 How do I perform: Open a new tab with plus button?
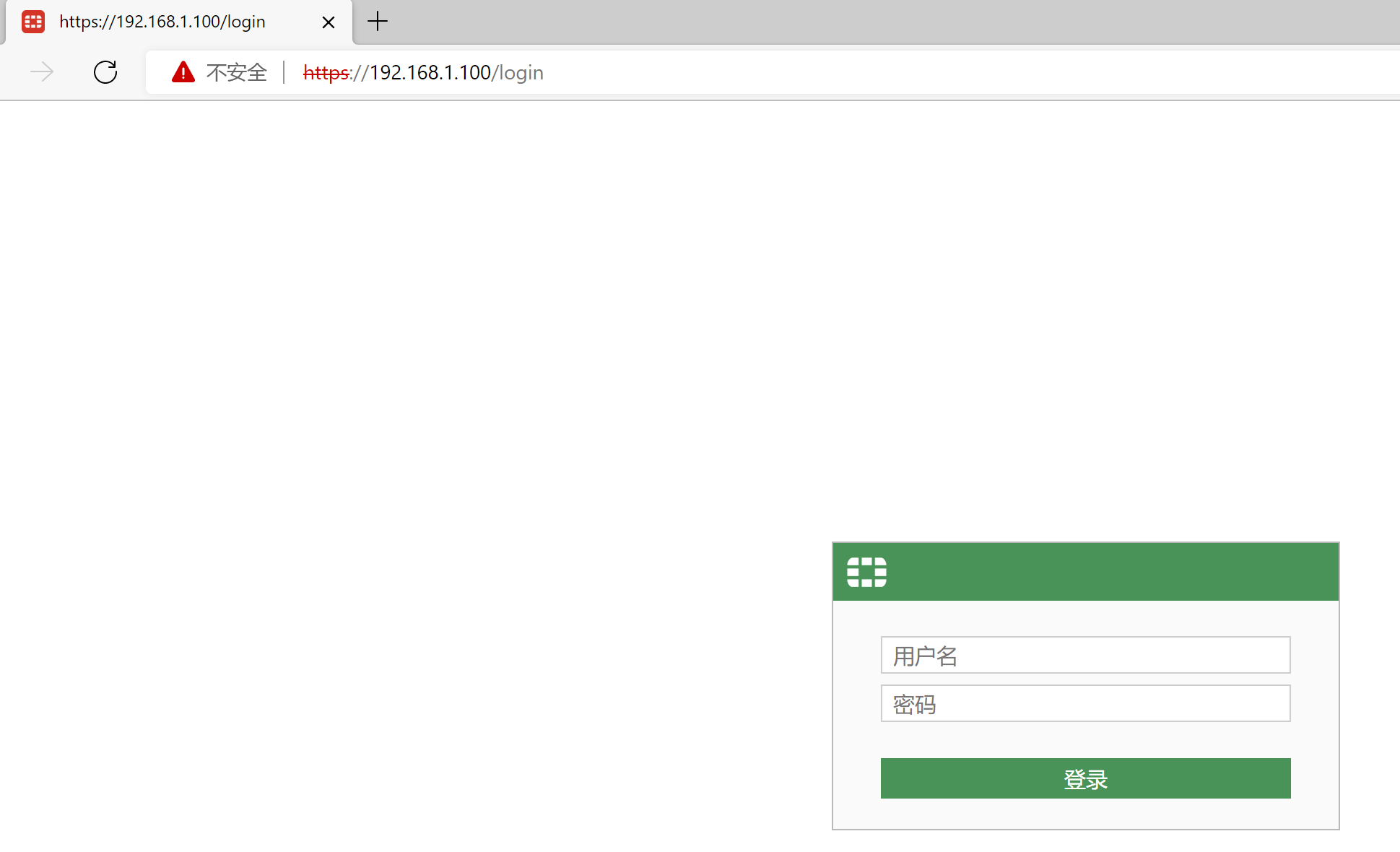click(x=378, y=22)
